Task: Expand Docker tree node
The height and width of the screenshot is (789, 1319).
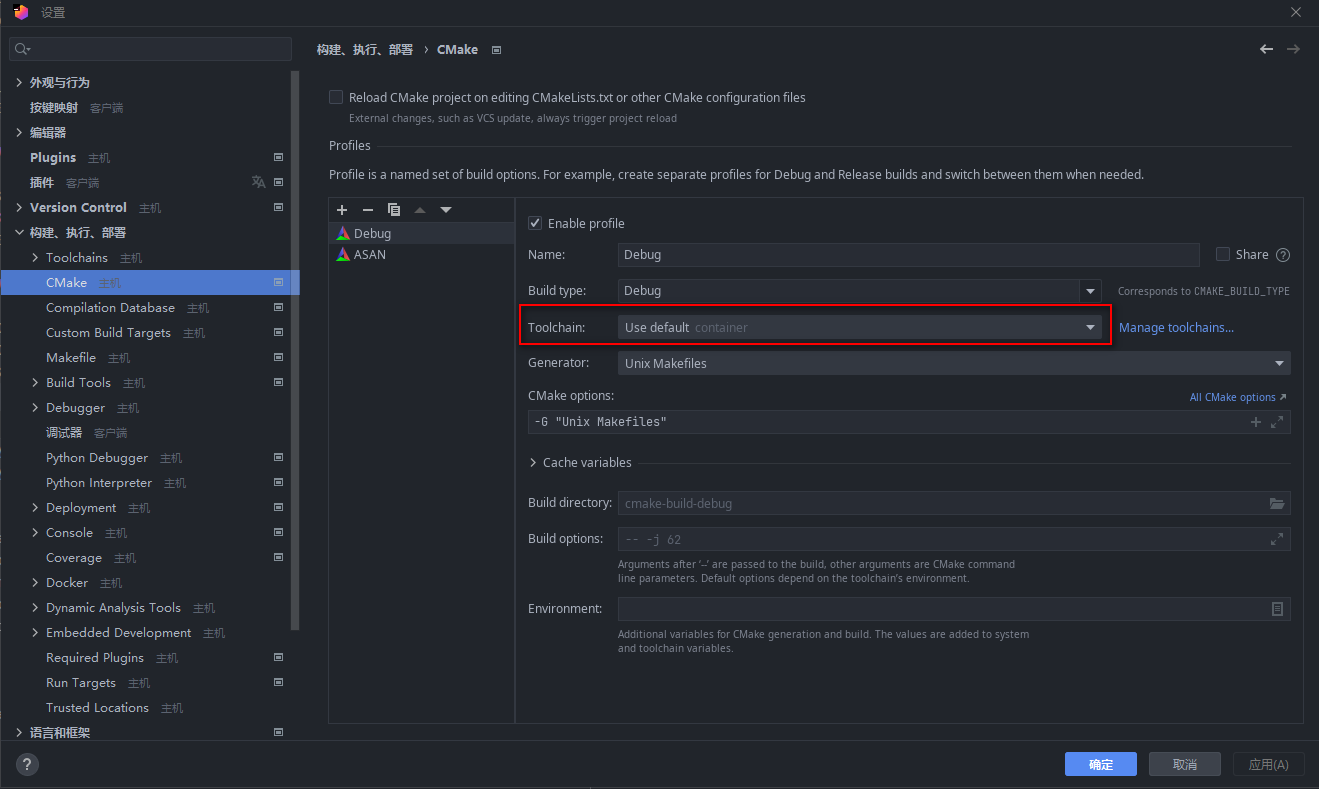Action: click(x=36, y=582)
